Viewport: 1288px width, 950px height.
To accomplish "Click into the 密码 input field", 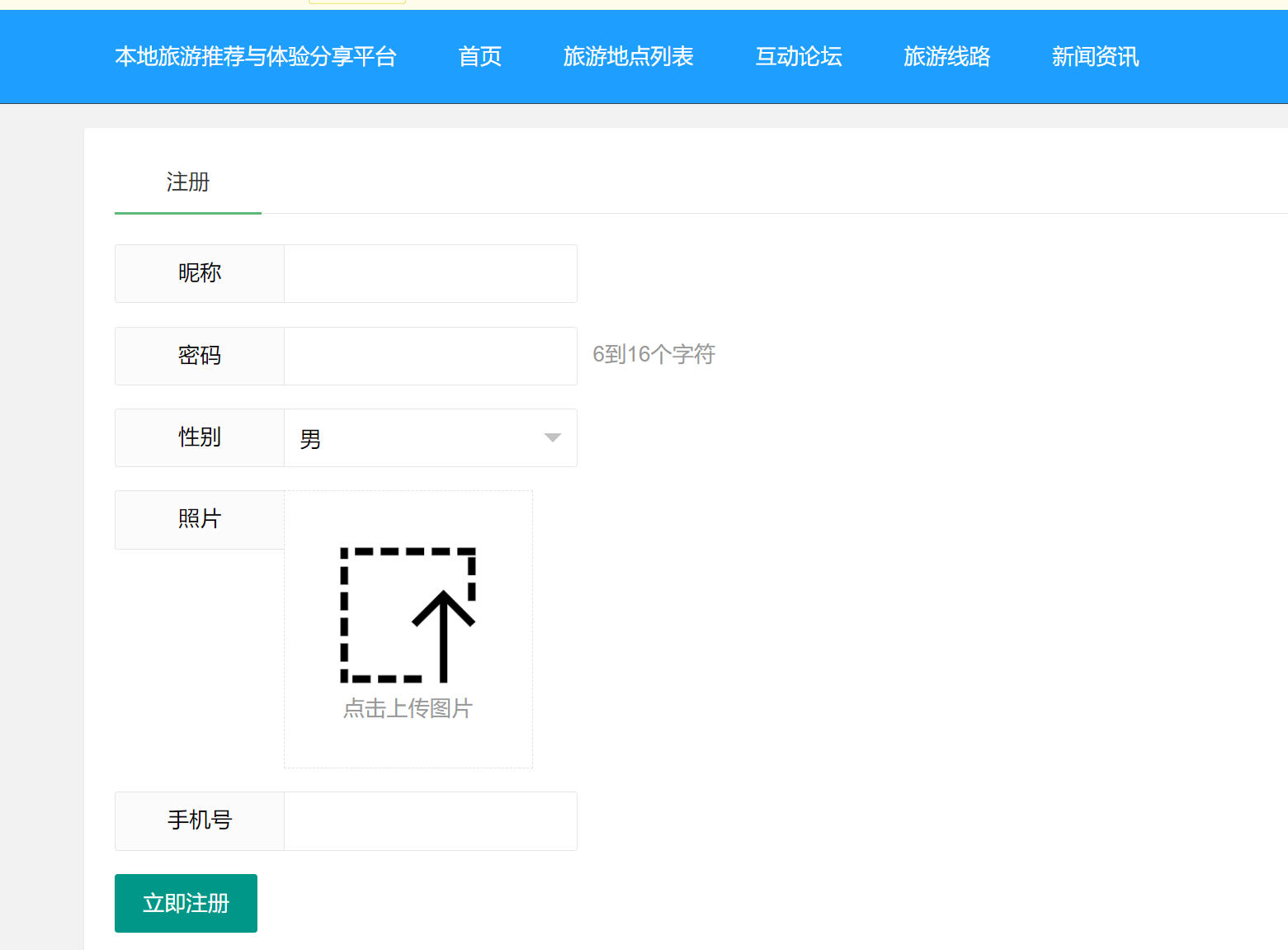I will [430, 357].
